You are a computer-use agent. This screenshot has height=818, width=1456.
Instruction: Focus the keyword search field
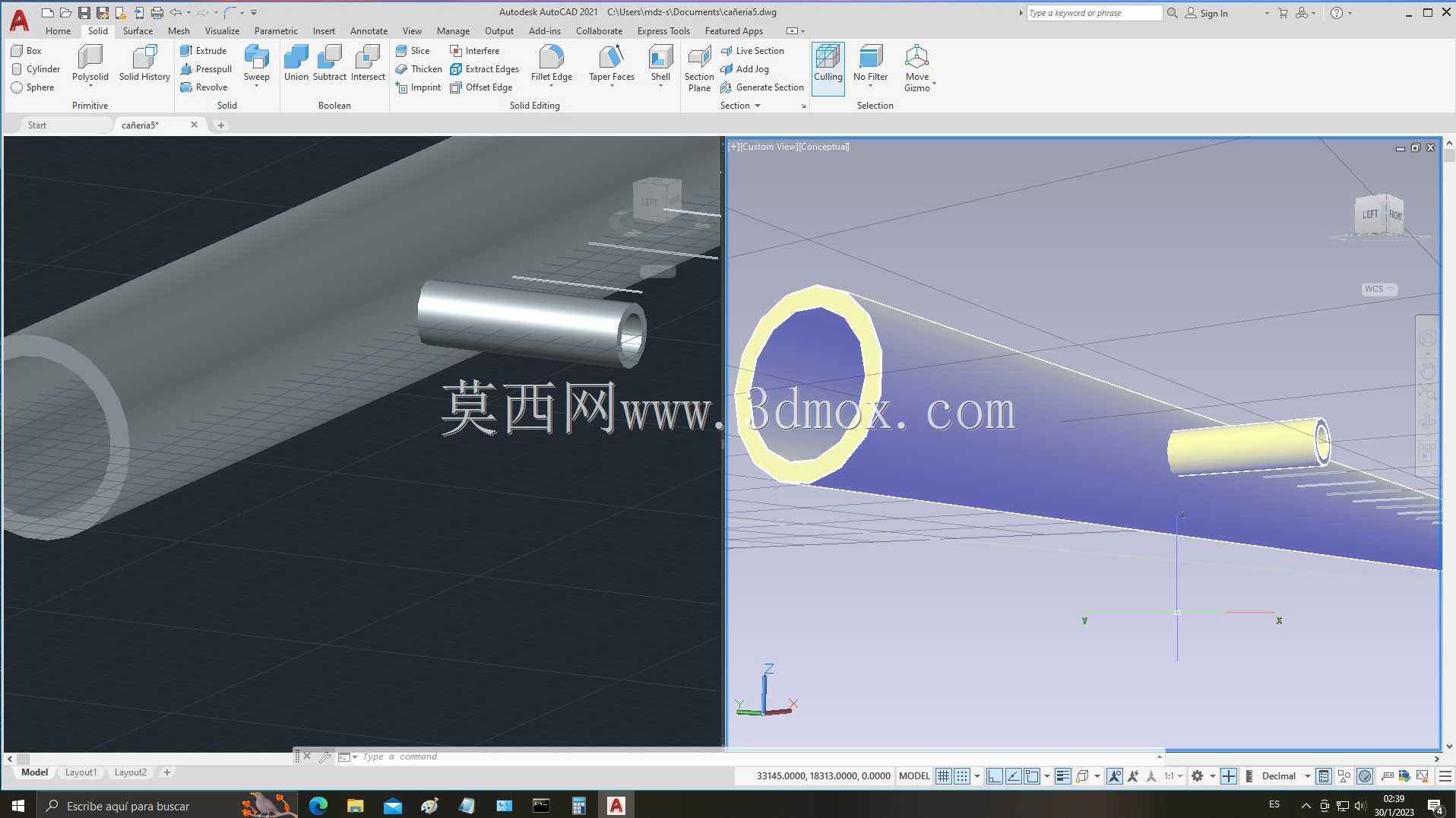pos(1094,13)
